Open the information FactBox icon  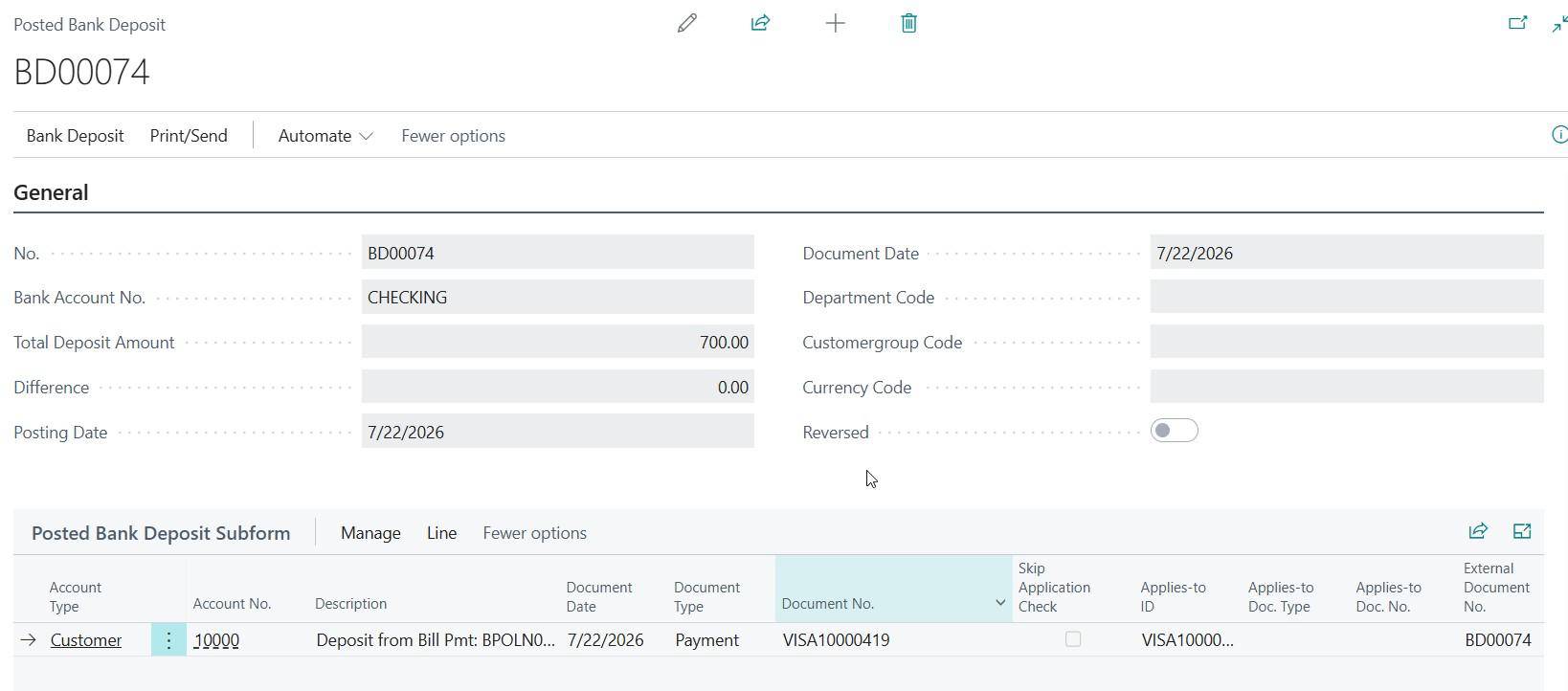pos(1558,135)
